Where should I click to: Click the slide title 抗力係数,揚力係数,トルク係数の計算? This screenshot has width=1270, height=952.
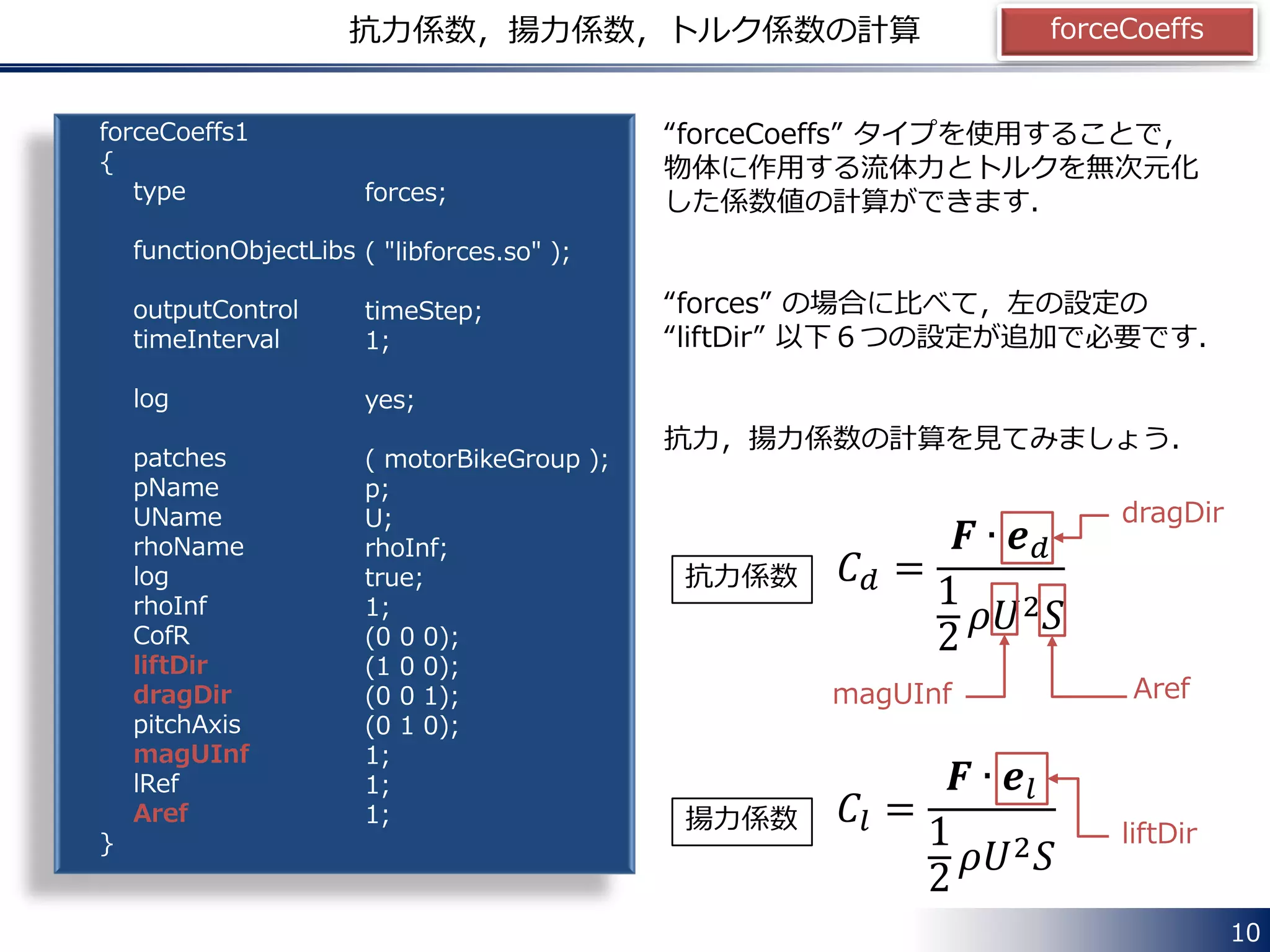point(634,30)
